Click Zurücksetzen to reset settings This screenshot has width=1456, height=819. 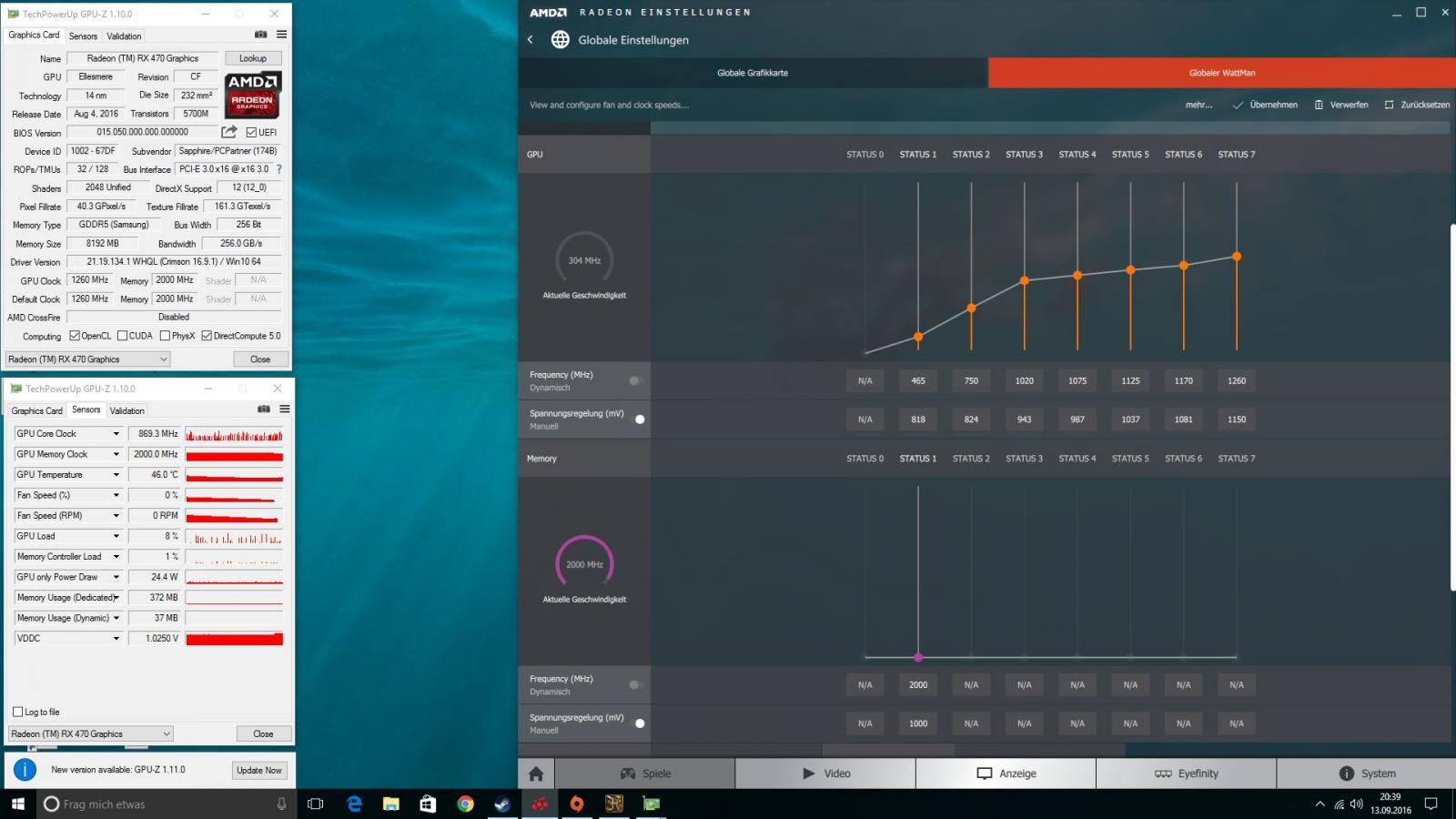[1417, 105]
